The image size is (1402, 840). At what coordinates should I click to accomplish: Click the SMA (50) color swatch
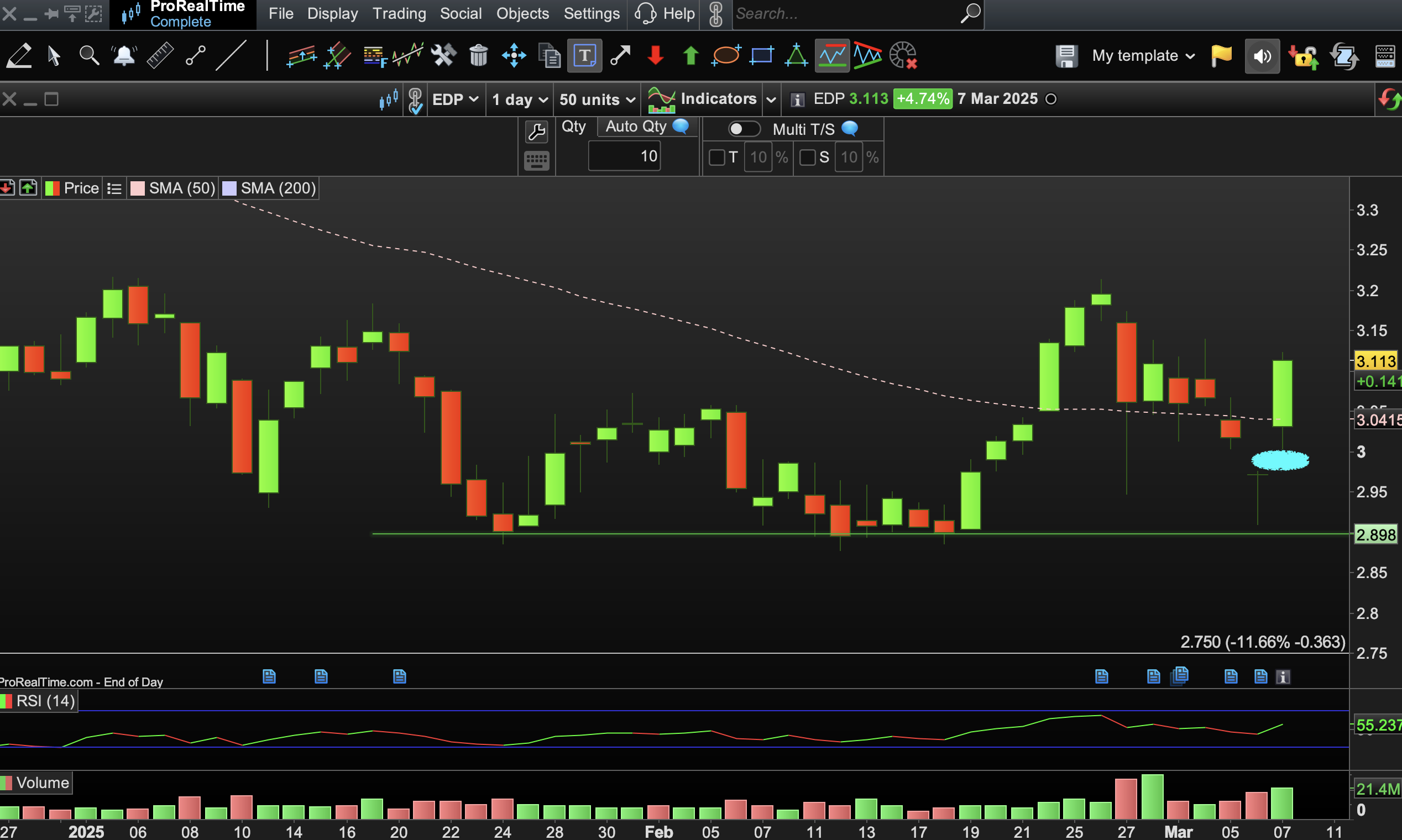[137, 188]
